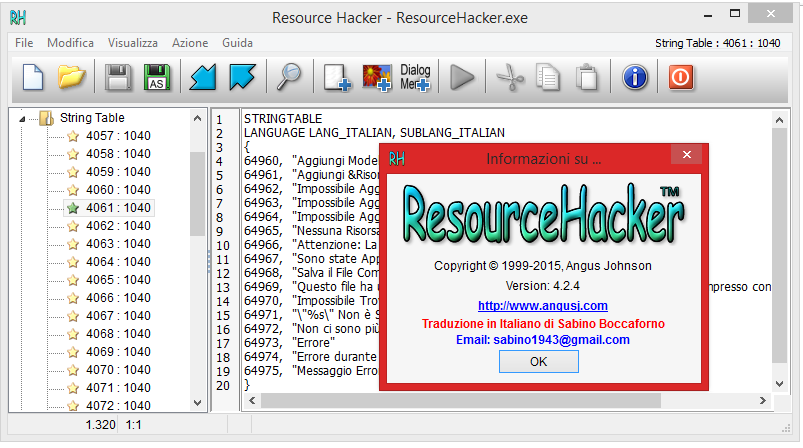The height and width of the screenshot is (448, 803).
Task: Open the http://www.angusj.com link
Action: point(543,306)
